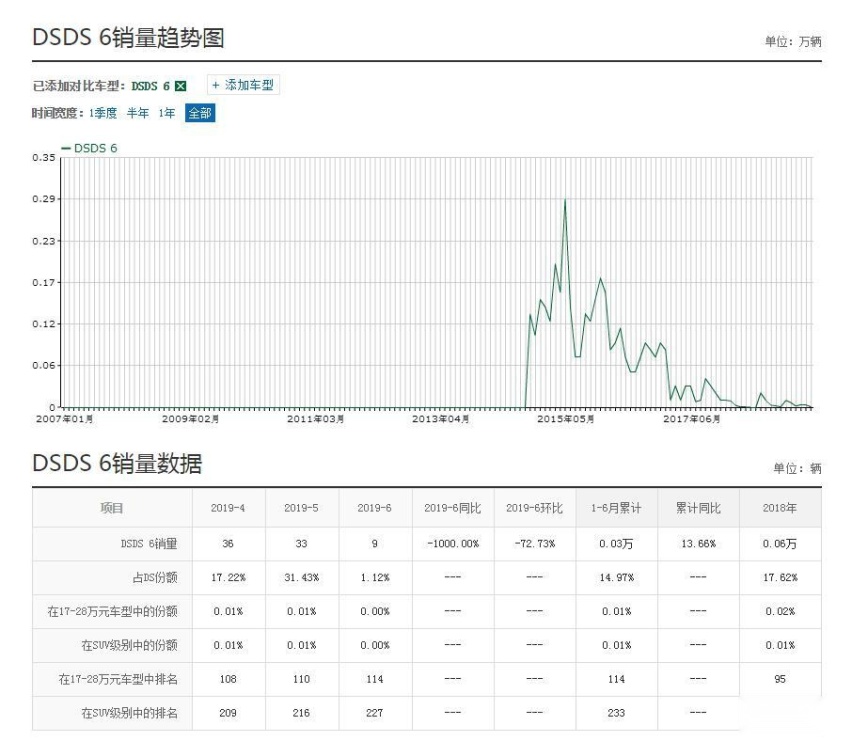852x741 pixels.
Task: Click the 1-6月累计 column header
Action: [616, 508]
